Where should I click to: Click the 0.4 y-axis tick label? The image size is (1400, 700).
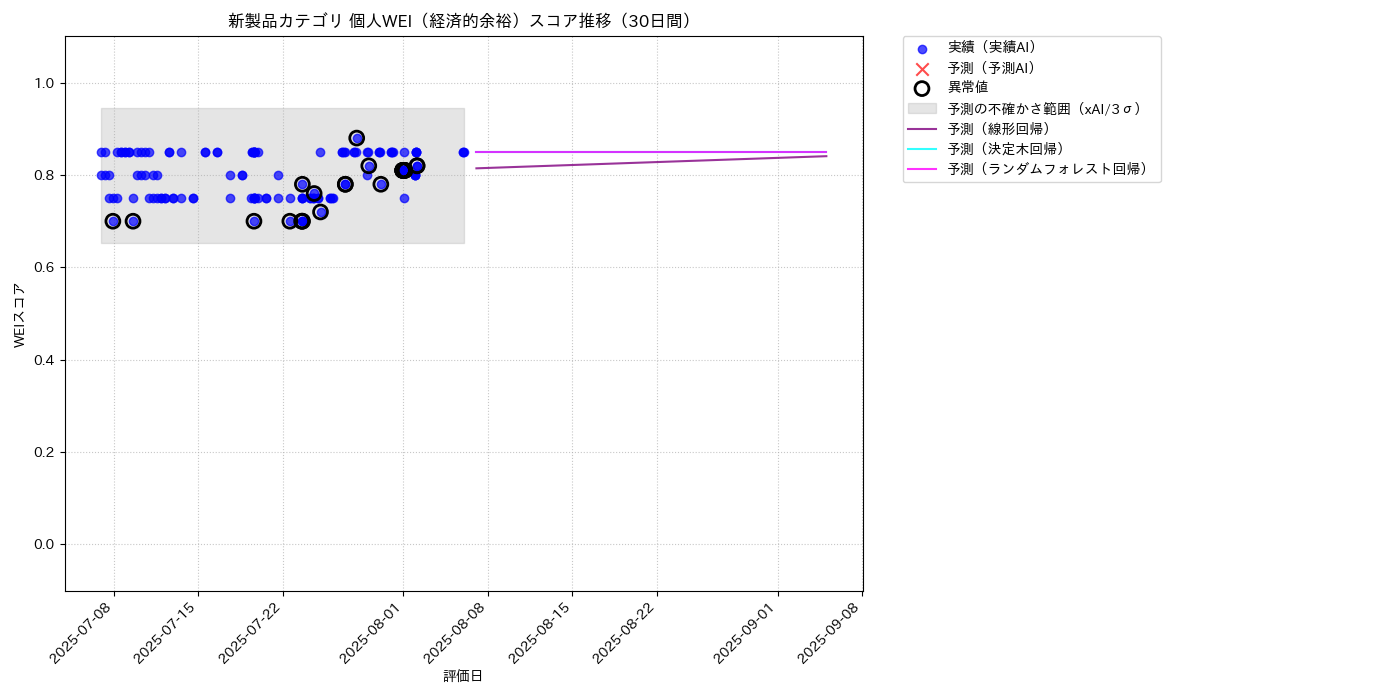tap(45, 360)
